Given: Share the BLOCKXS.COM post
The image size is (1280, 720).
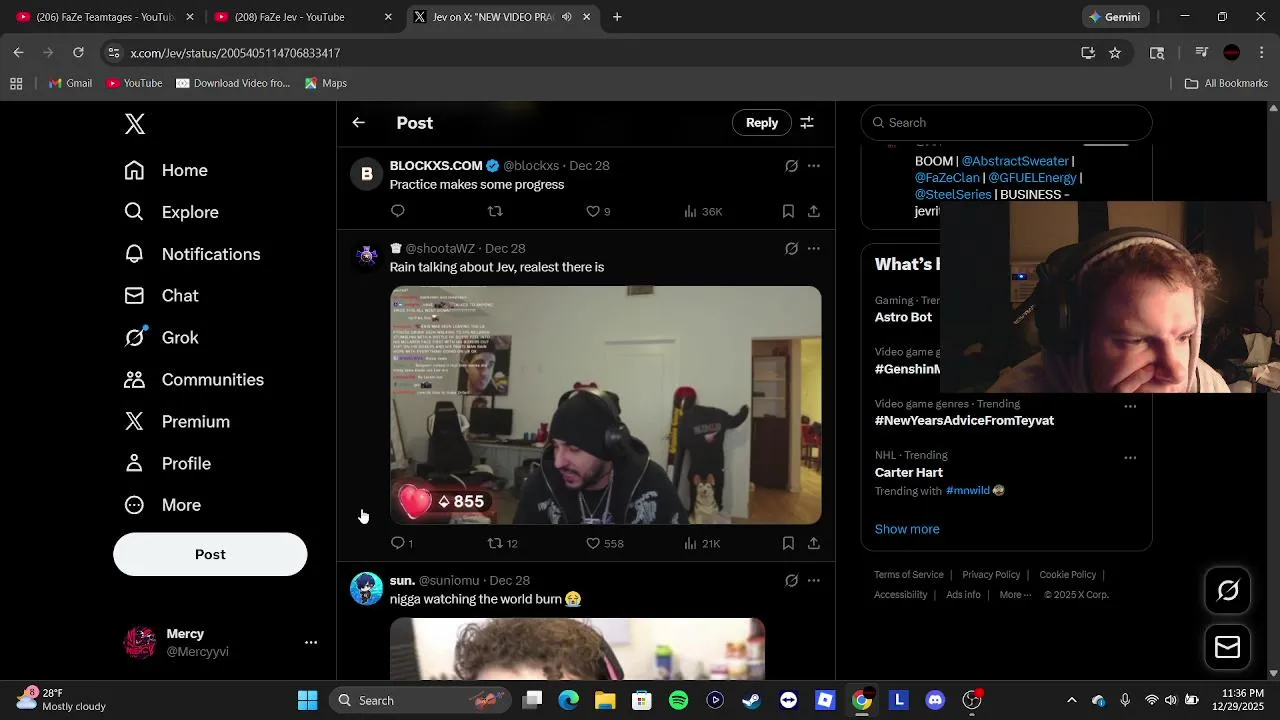Looking at the screenshot, I should 814,211.
